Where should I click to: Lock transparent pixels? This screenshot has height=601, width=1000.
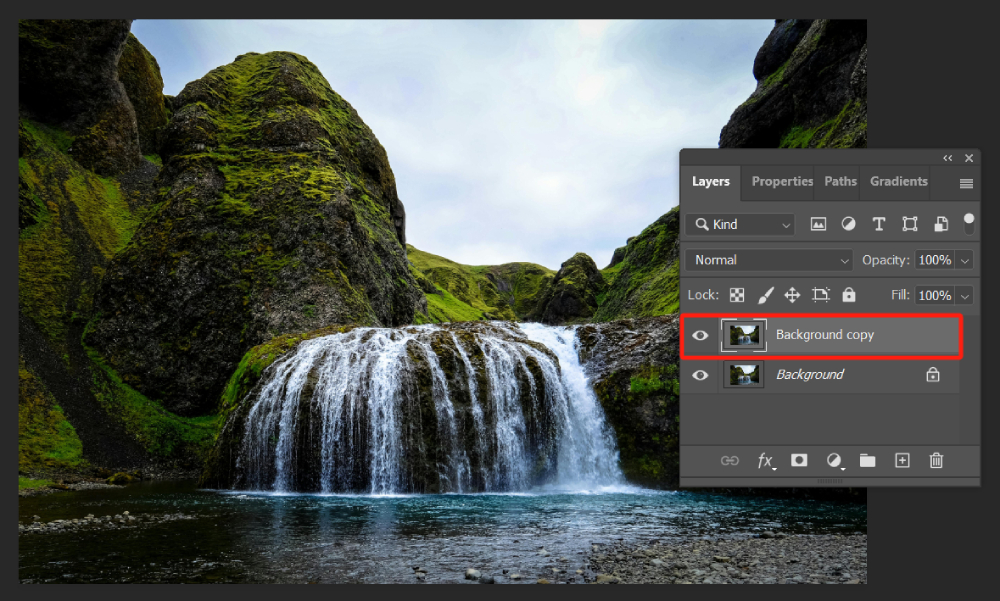737,294
